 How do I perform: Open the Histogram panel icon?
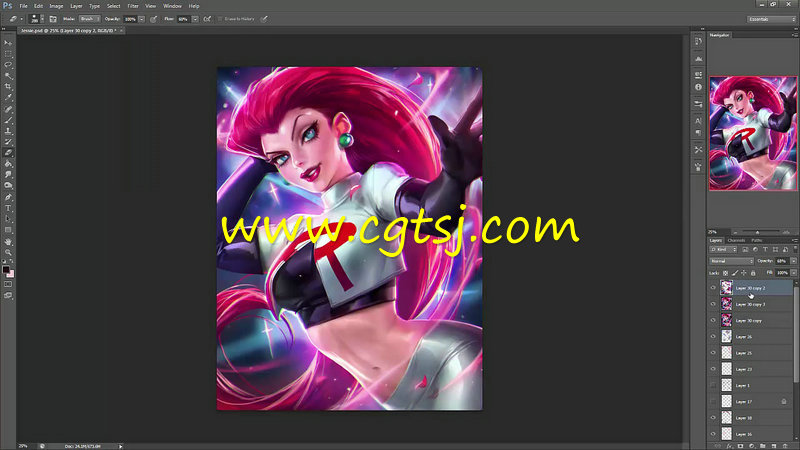[698, 59]
